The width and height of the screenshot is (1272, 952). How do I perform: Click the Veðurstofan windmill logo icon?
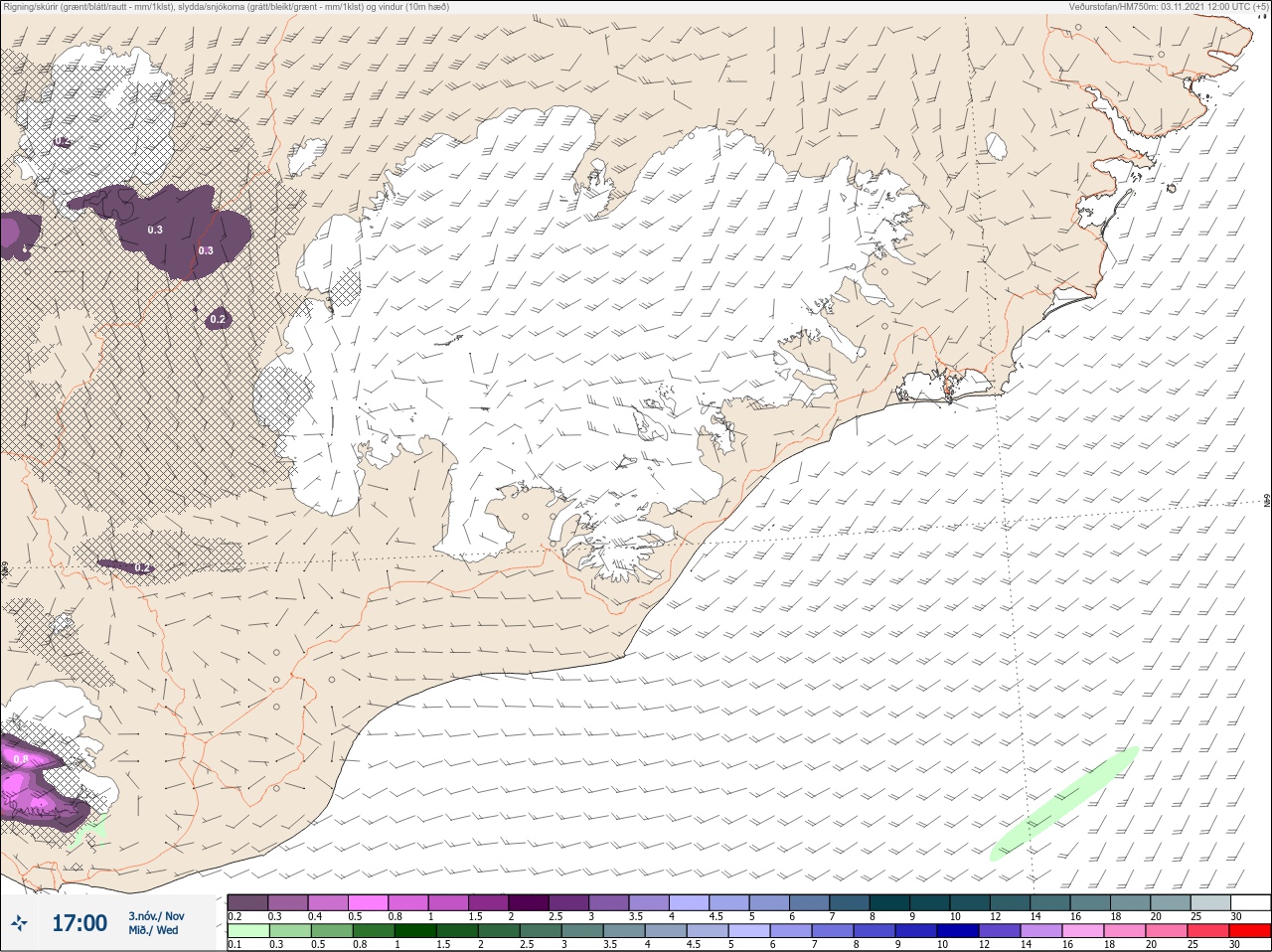click(x=19, y=923)
